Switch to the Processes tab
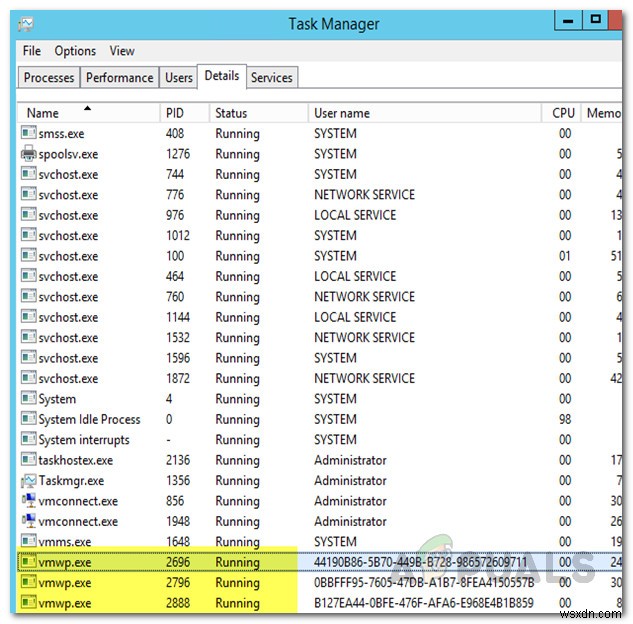 coord(49,77)
